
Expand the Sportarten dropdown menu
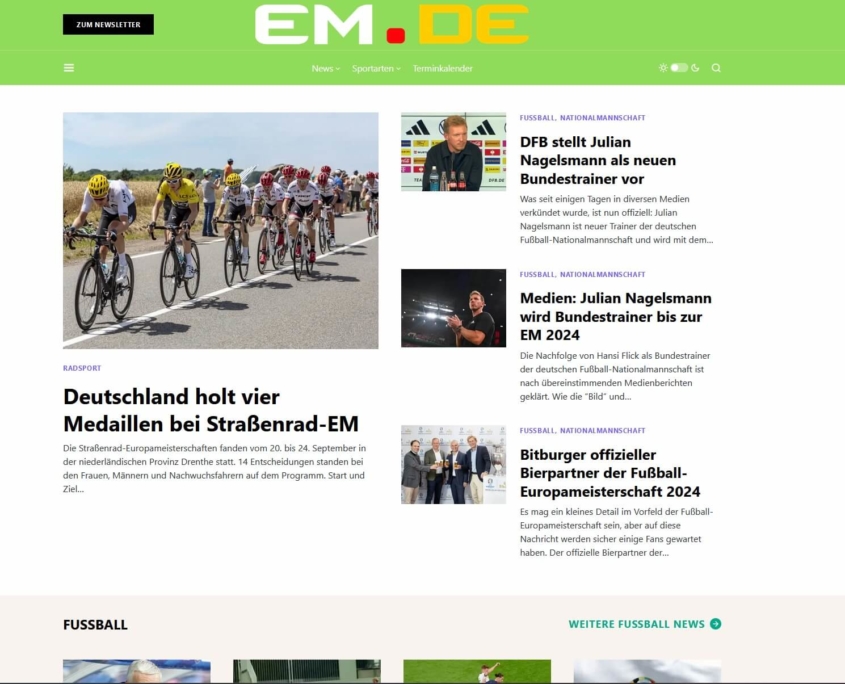pyautogui.click(x=376, y=68)
